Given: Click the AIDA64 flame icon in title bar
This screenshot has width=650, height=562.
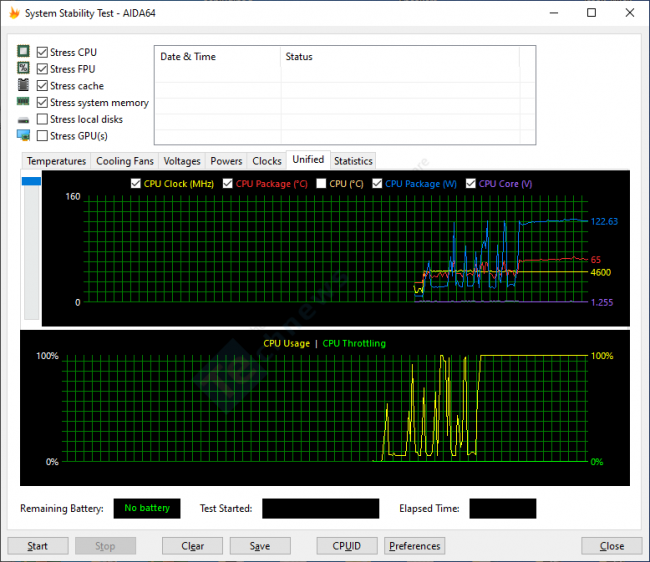Looking at the screenshot, I should point(14,13).
